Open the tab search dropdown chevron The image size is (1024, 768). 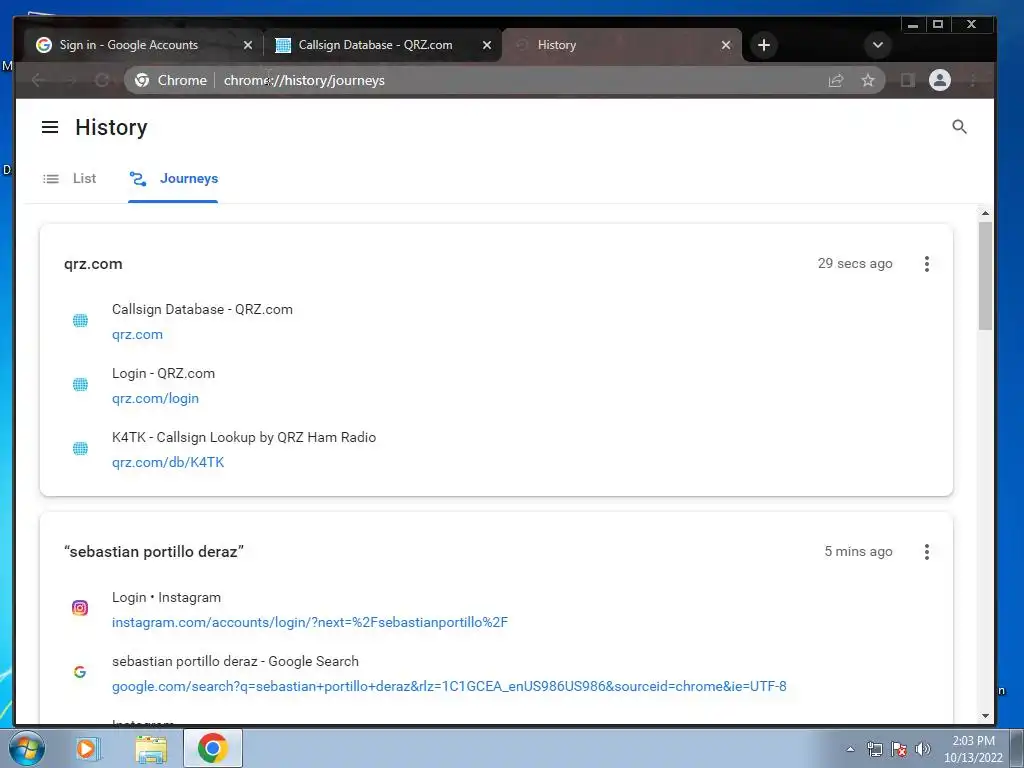tap(878, 45)
